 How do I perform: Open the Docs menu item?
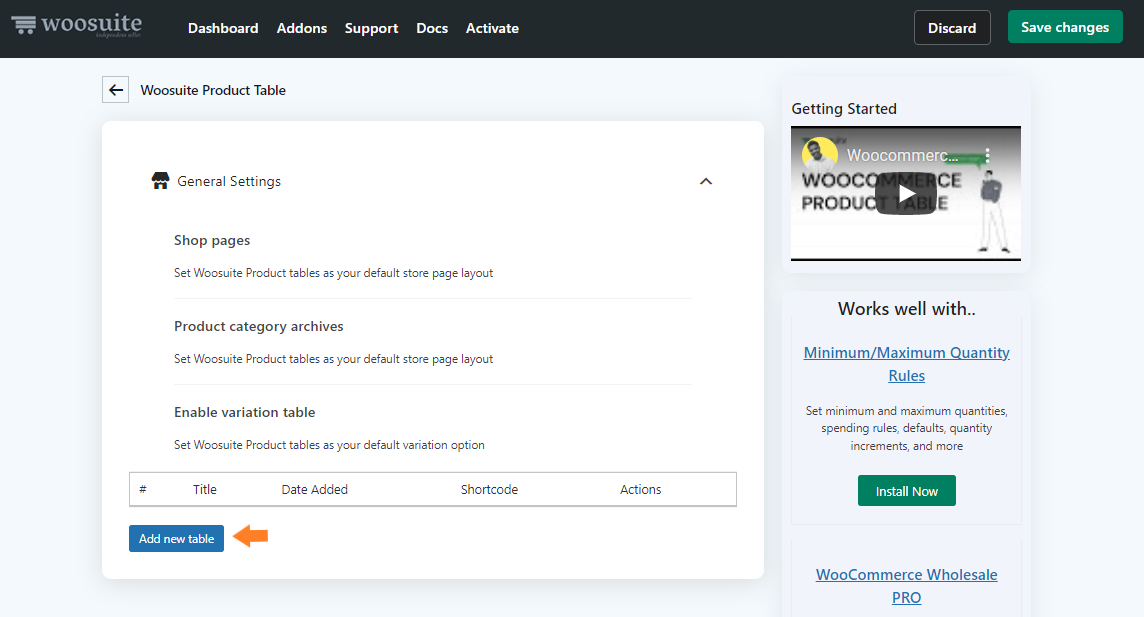[432, 28]
